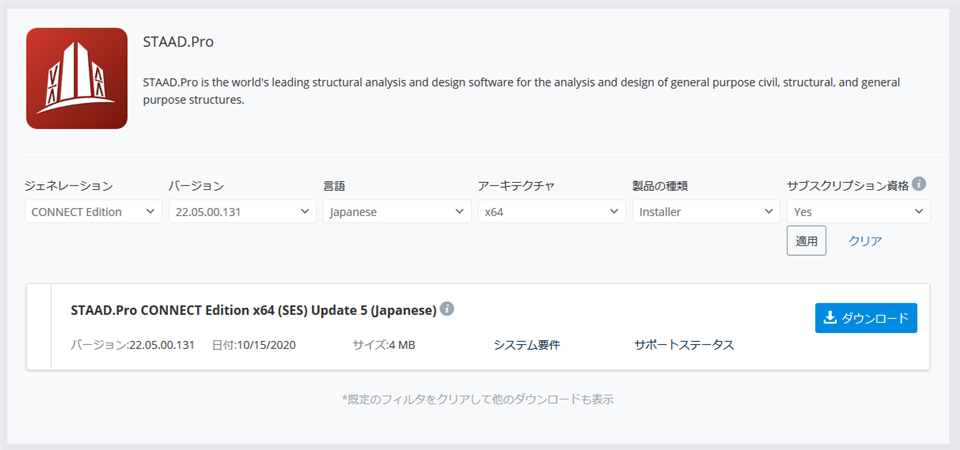Click the ジェネレーション filter label
The height and width of the screenshot is (450, 960).
tap(69, 186)
